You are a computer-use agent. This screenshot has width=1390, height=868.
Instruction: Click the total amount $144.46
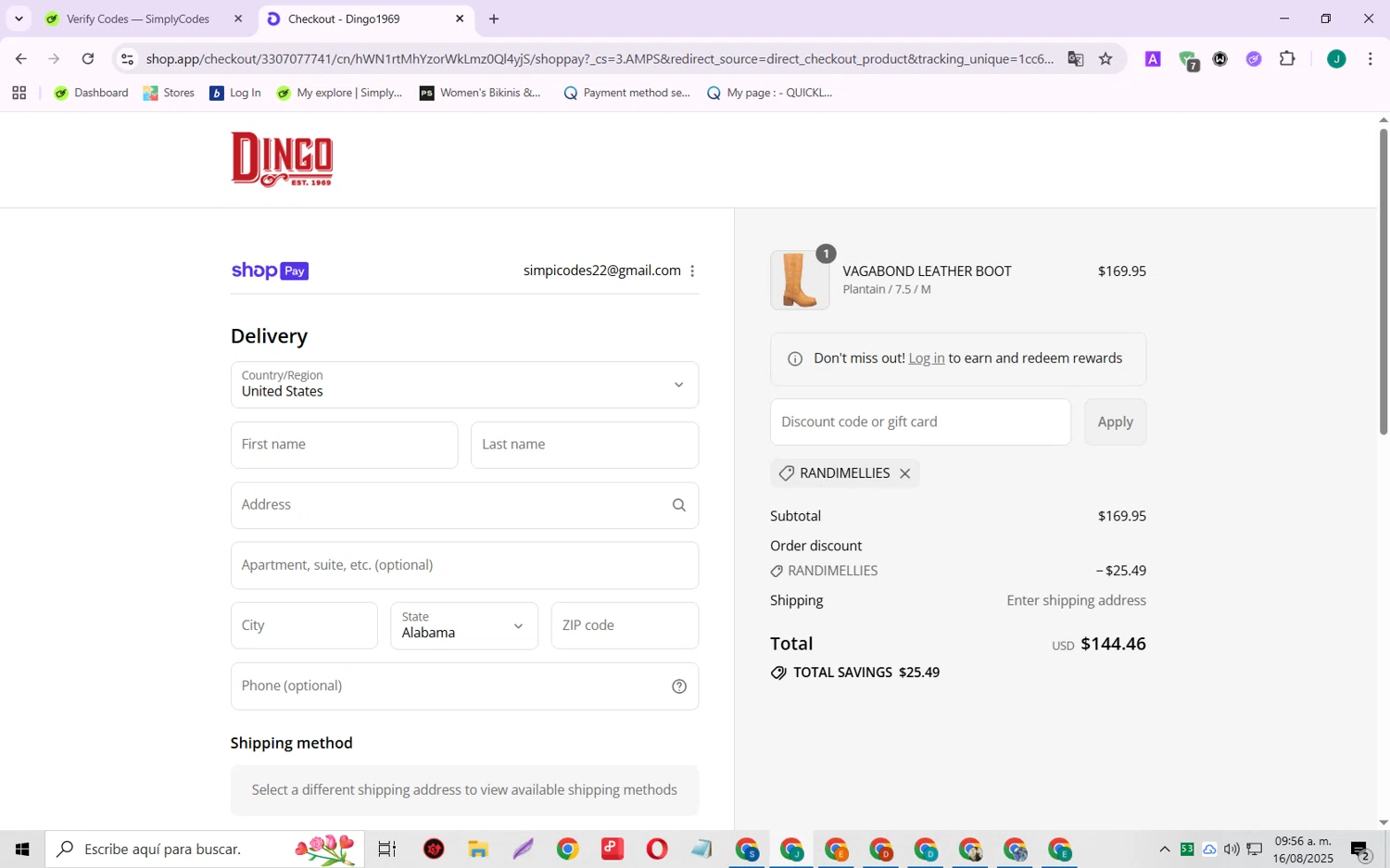click(1113, 644)
